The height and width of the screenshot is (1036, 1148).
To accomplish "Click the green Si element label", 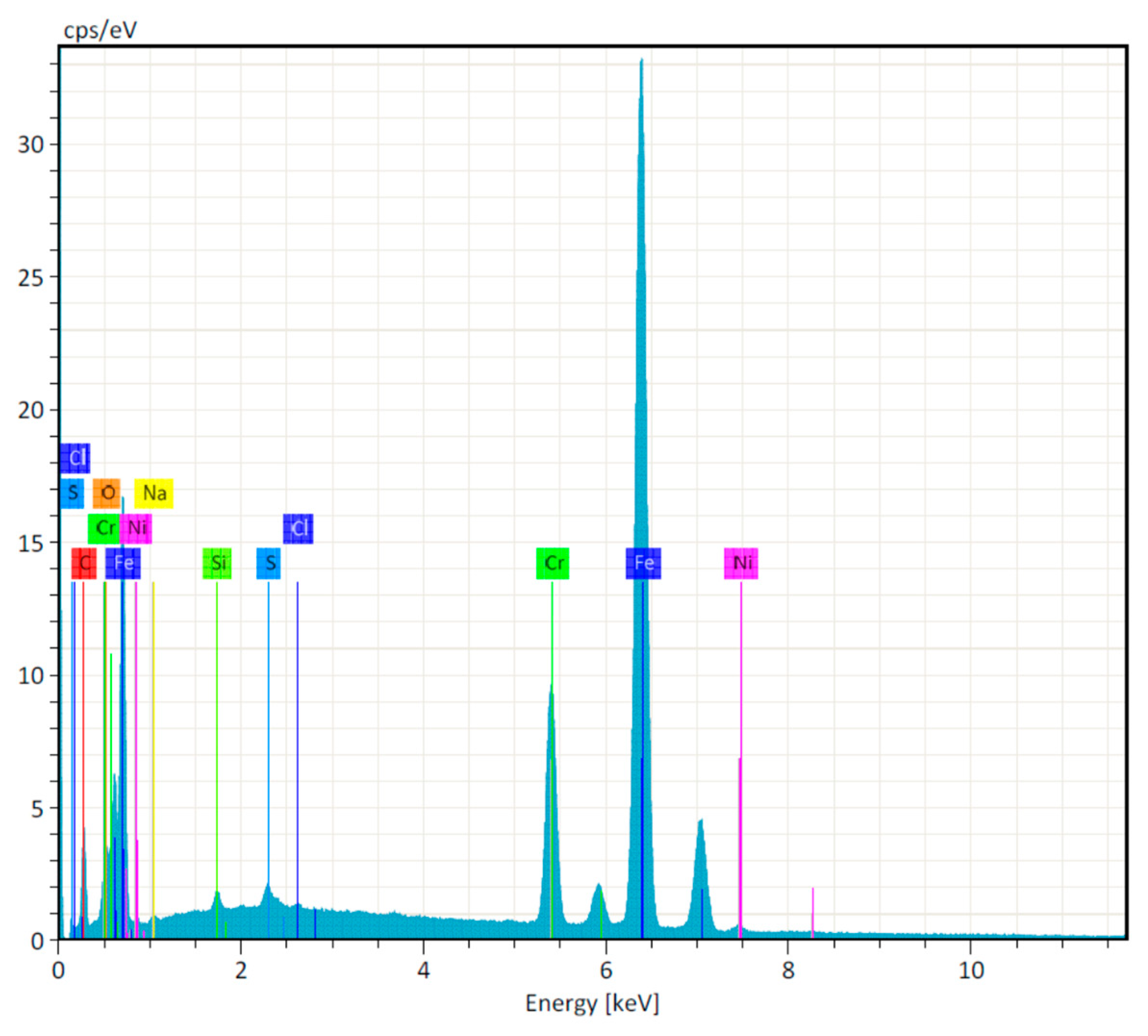I will [x=217, y=563].
